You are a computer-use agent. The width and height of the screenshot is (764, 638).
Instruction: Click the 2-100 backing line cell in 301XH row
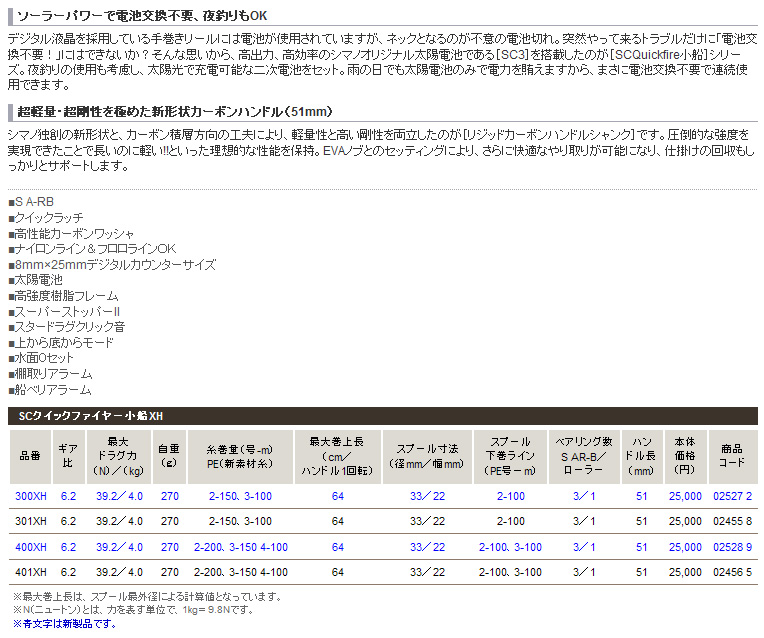pyautogui.click(x=511, y=522)
